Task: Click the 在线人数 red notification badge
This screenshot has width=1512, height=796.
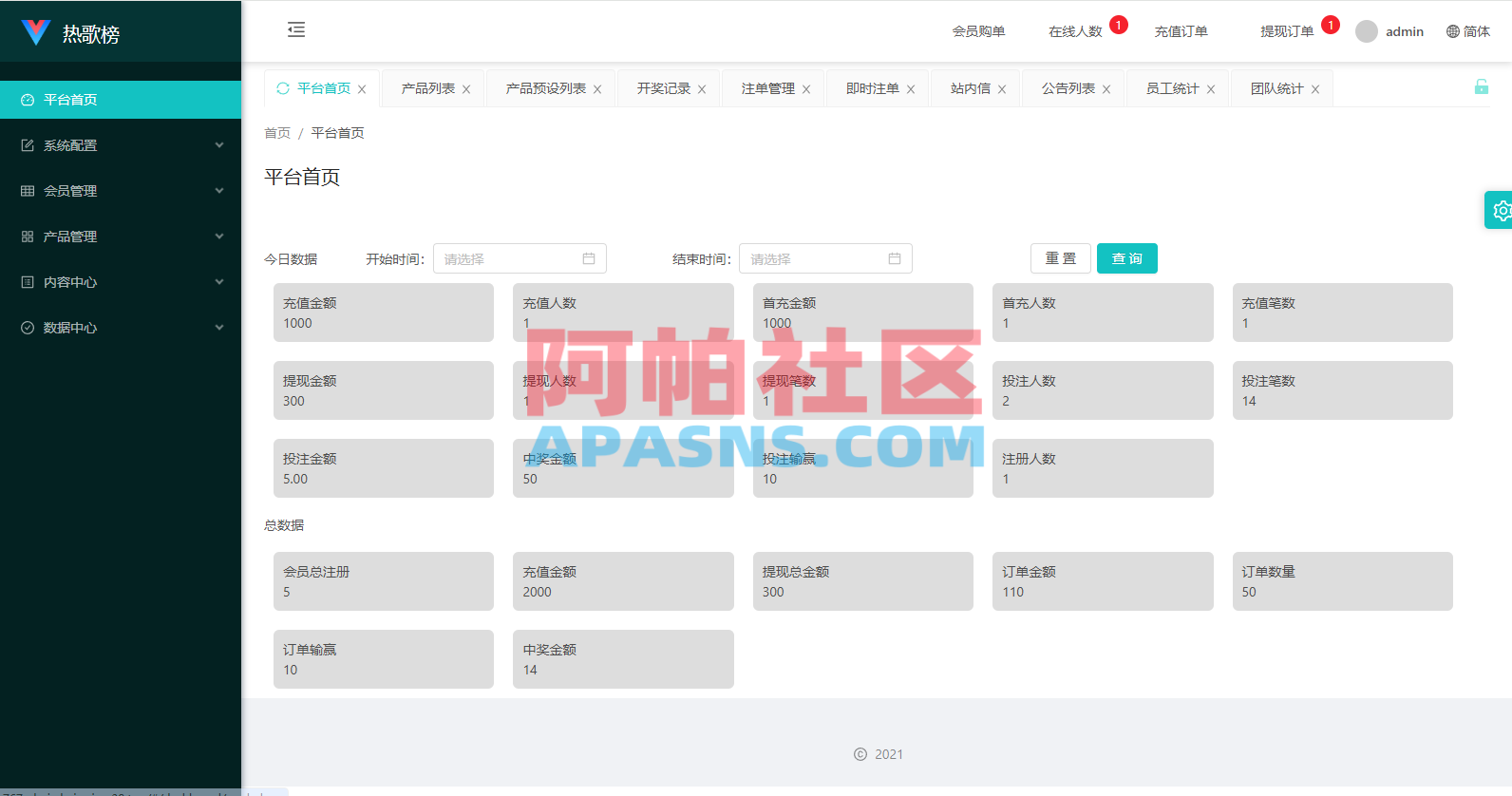Action: pyautogui.click(x=1119, y=25)
